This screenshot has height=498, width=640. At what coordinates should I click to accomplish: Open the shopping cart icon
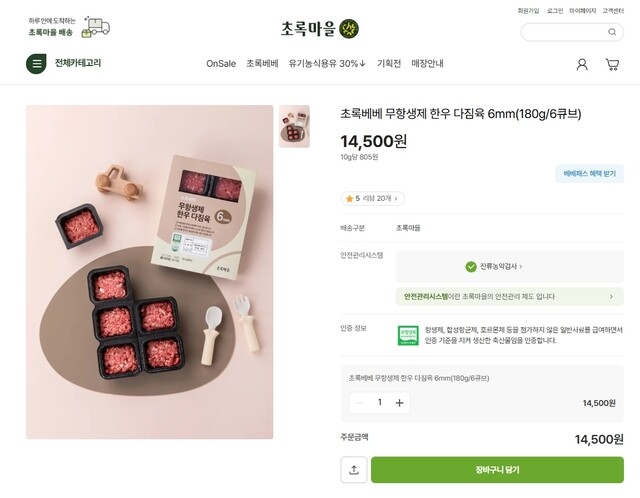pos(612,64)
